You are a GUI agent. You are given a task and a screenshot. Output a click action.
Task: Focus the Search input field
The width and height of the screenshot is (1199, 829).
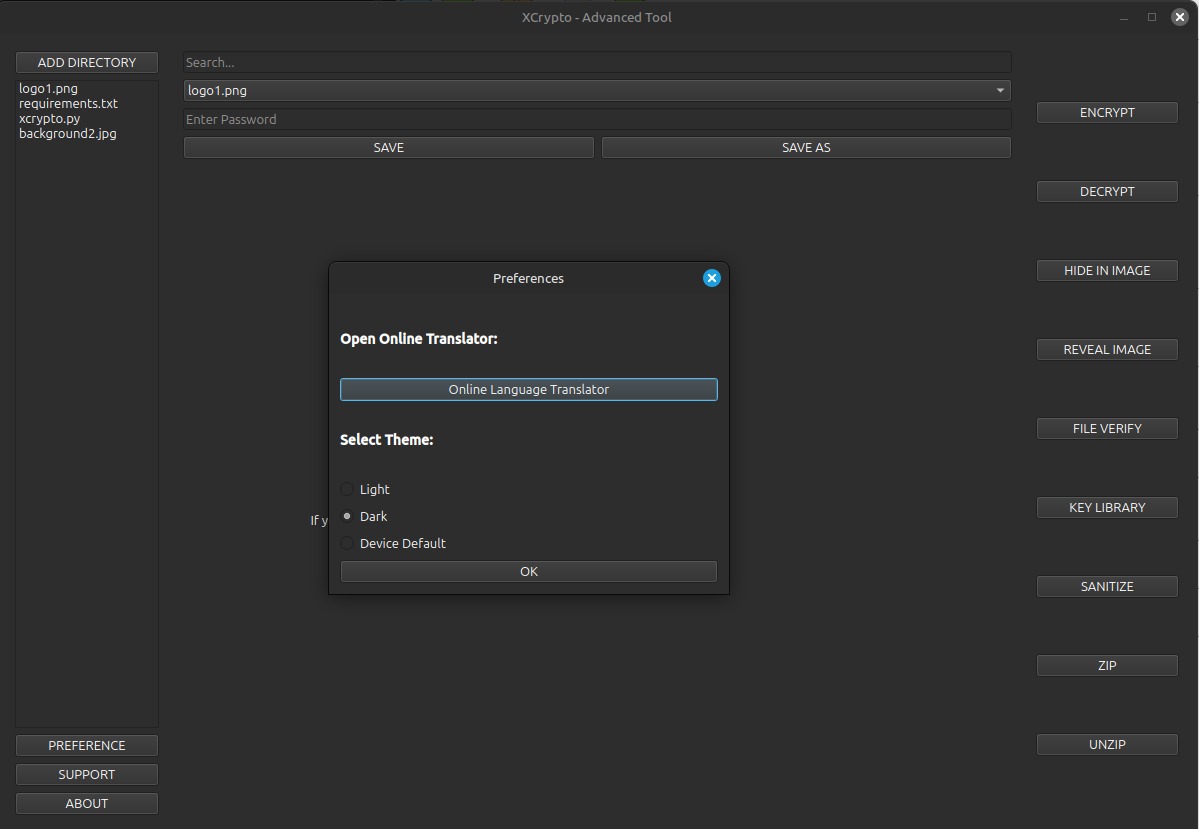click(x=597, y=63)
